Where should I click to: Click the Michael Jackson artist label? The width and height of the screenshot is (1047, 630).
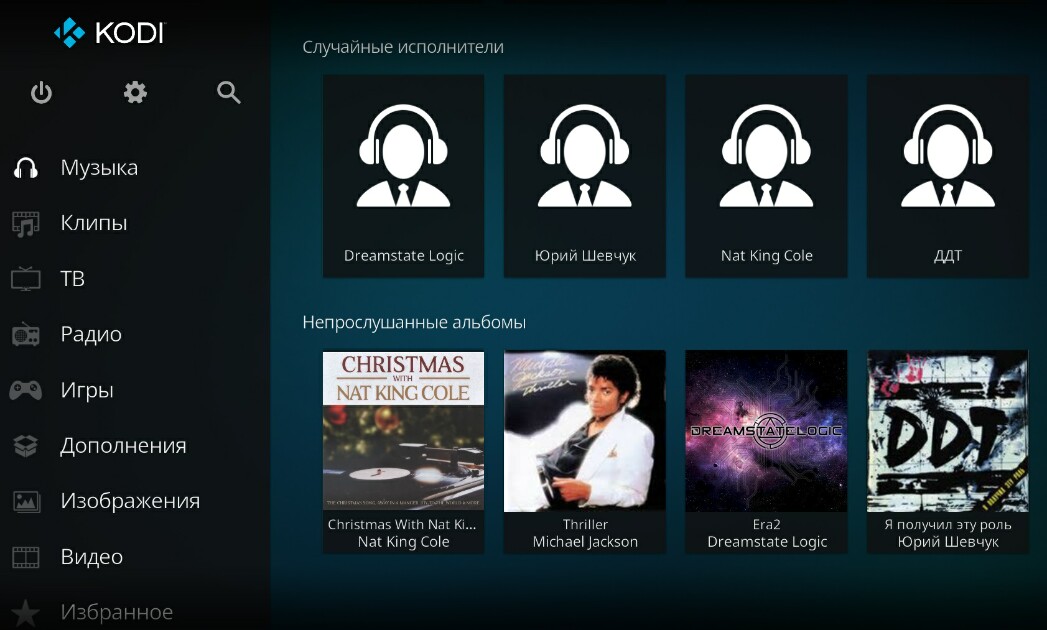pyautogui.click(x=585, y=542)
